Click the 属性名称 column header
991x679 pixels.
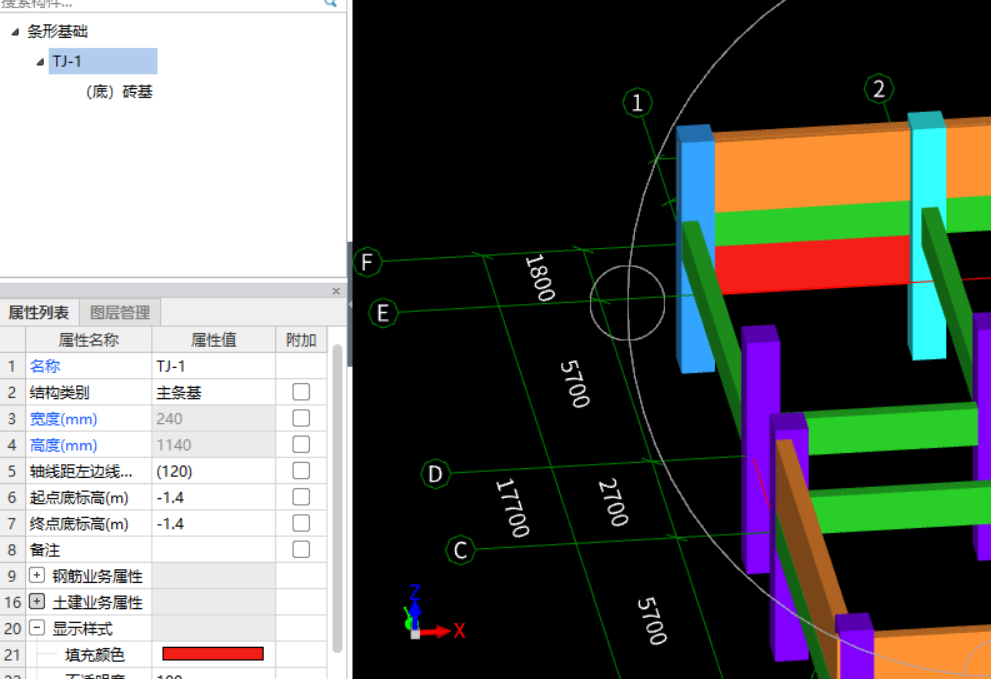88,340
